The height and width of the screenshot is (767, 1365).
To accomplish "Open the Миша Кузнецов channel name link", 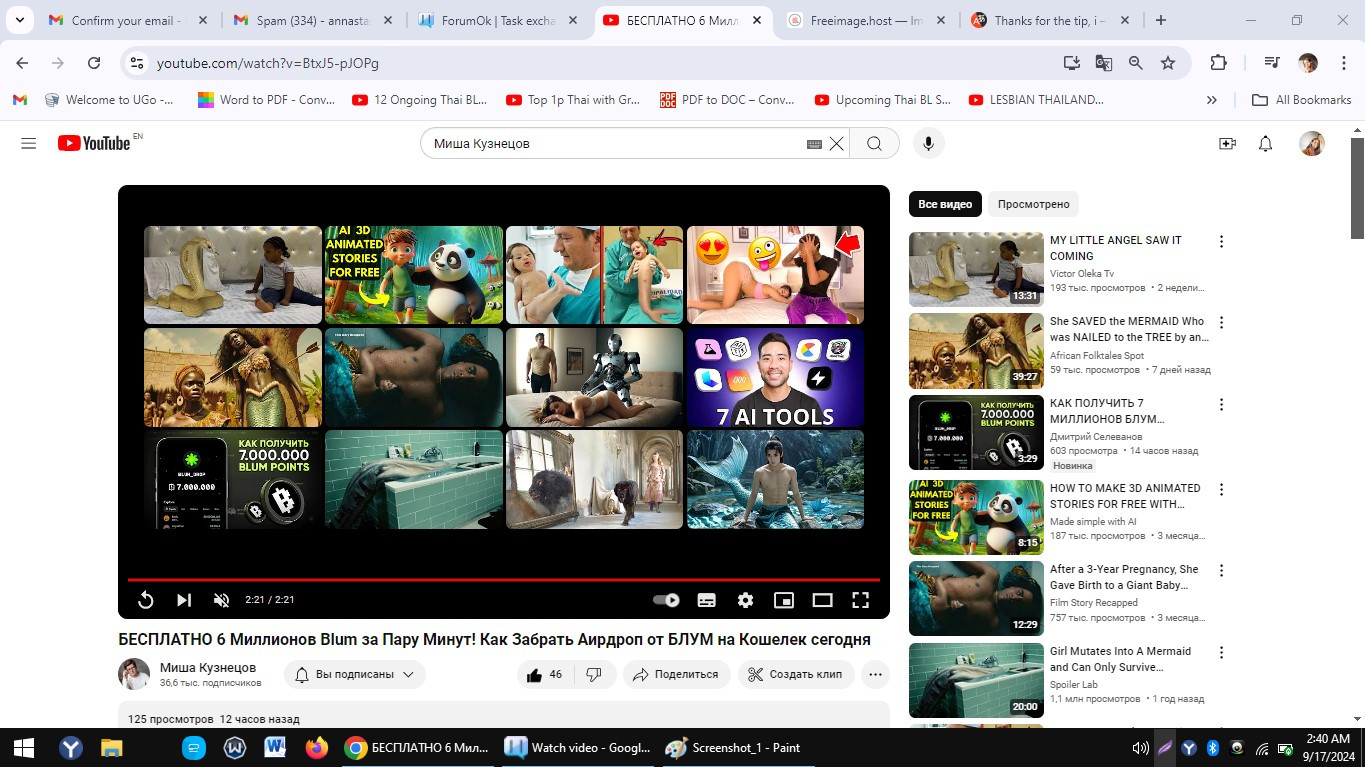I will pos(208,667).
